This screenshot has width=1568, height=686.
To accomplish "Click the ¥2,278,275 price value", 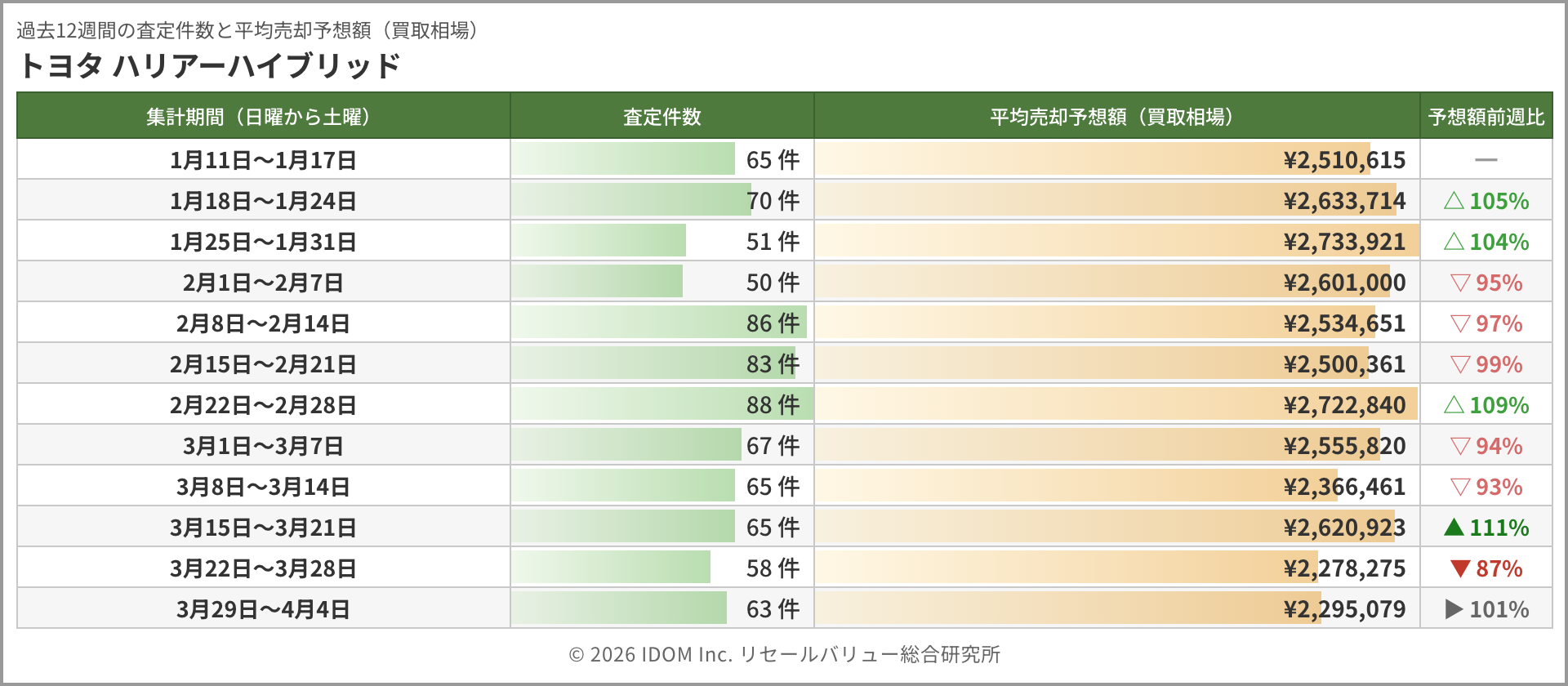I will [1344, 568].
